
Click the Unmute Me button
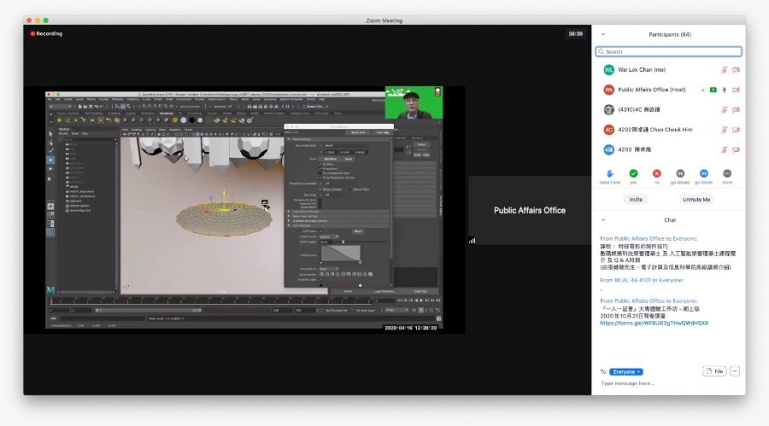point(696,200)
